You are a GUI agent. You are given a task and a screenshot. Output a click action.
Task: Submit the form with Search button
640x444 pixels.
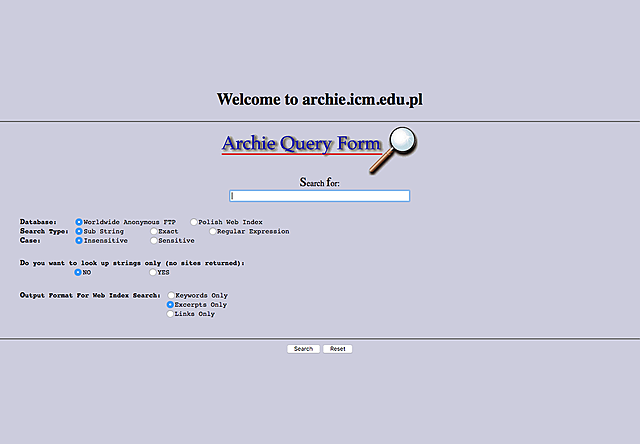303,349
